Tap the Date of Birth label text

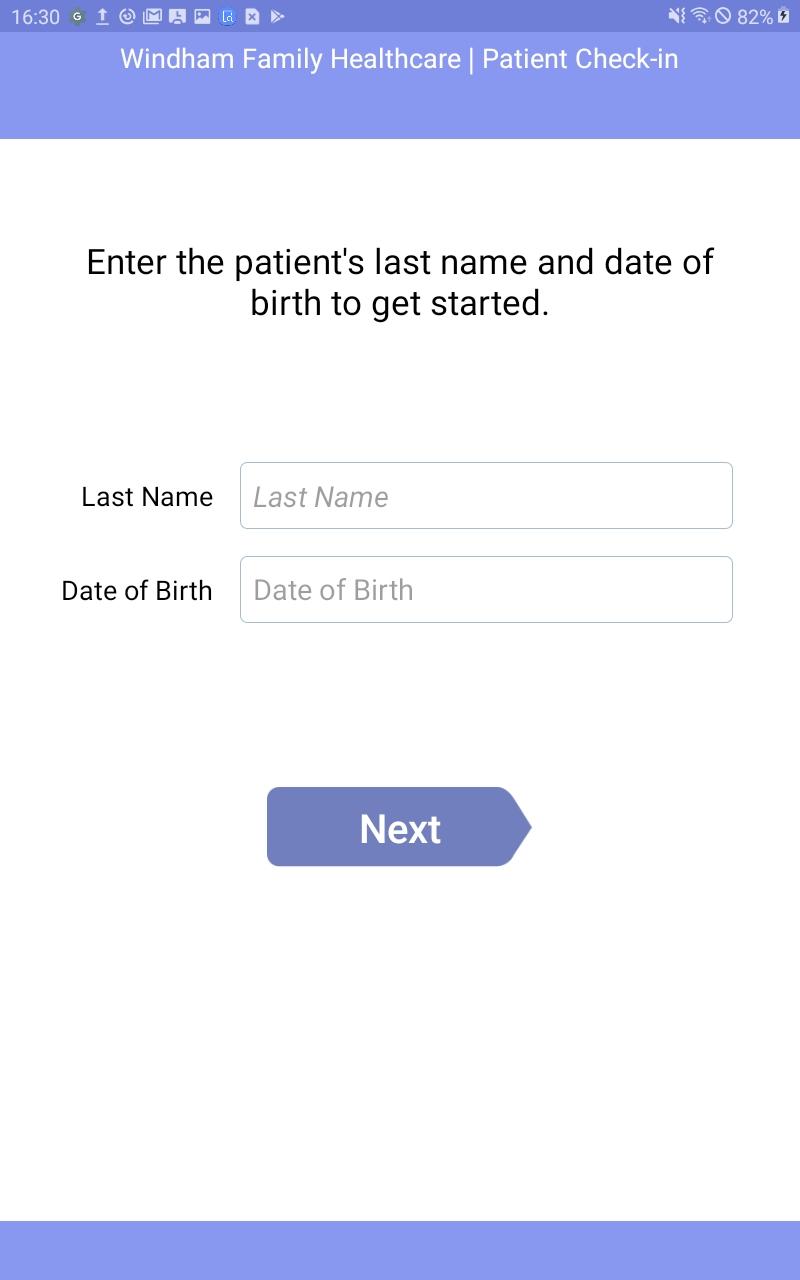click(x=137, y=591)
